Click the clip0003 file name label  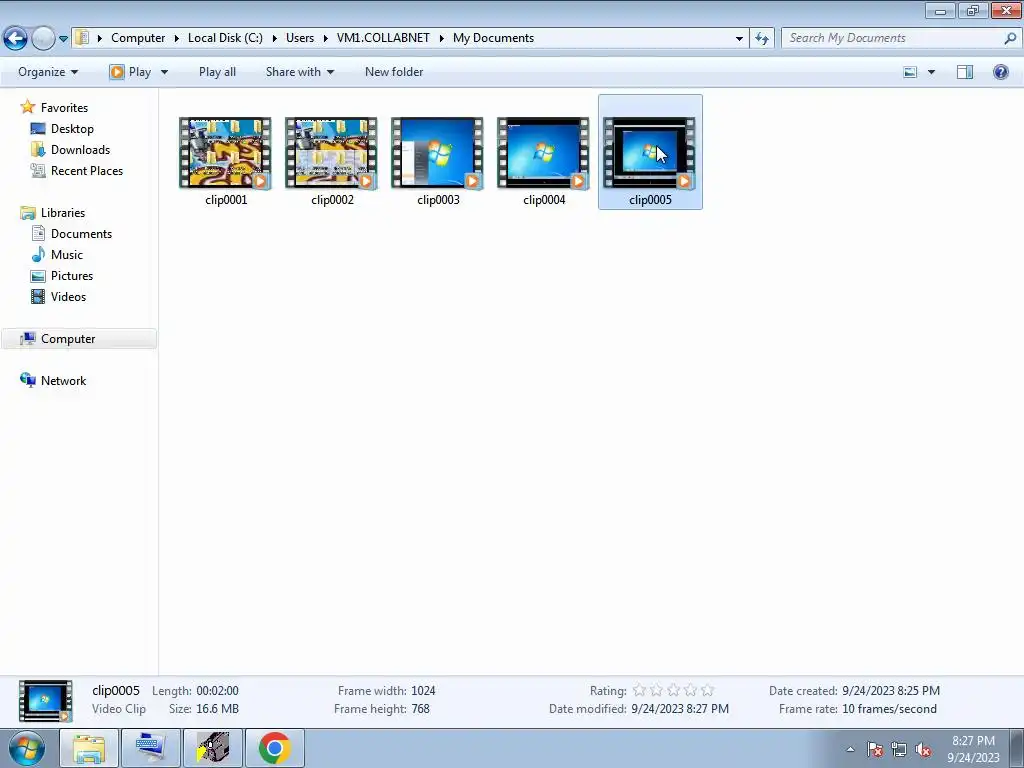(438, 200)
